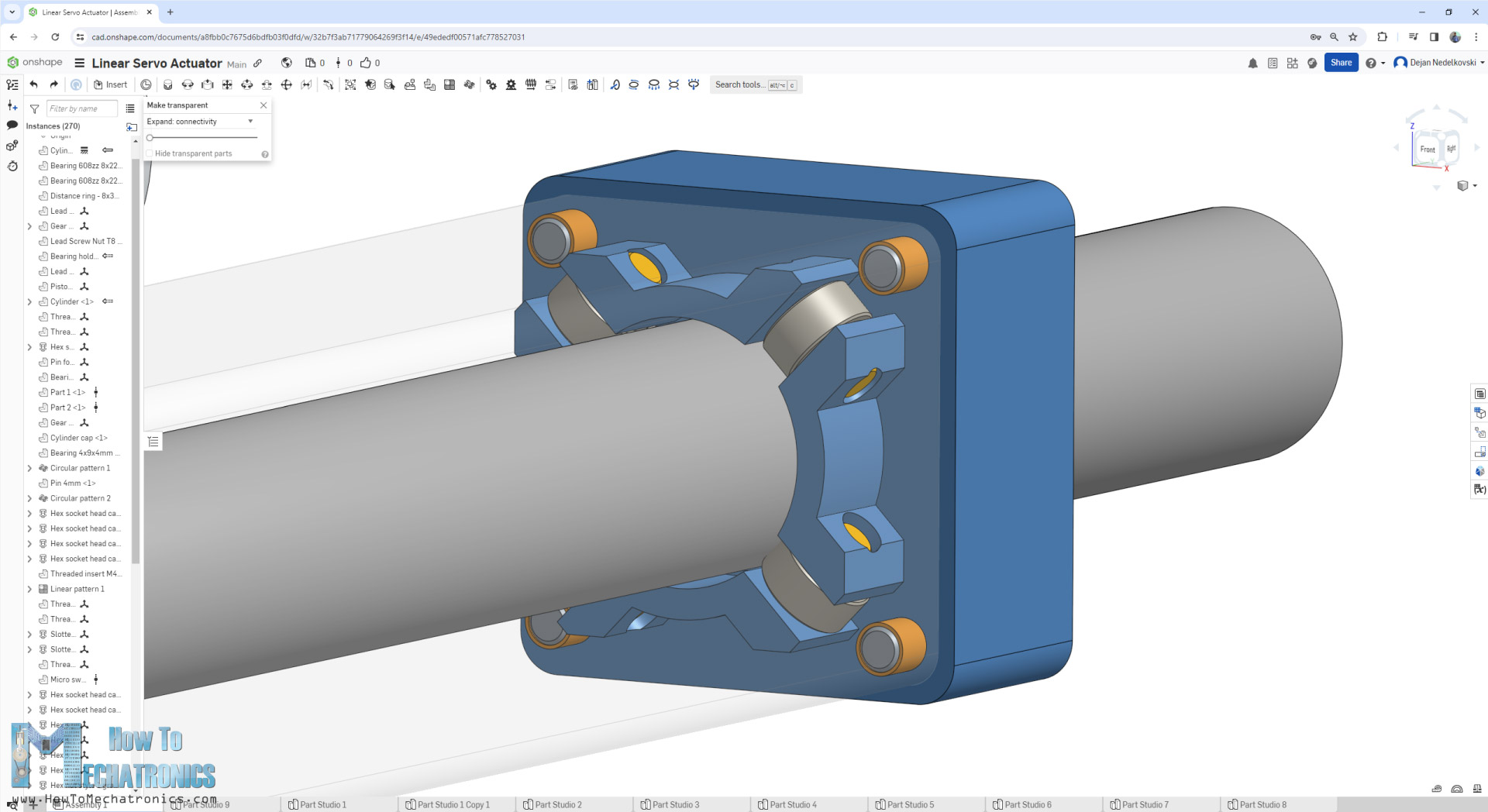Screen dimensions: 1488x812
Task: Open the Expand: connectivity dropdown
Action: tap(200, 122)
